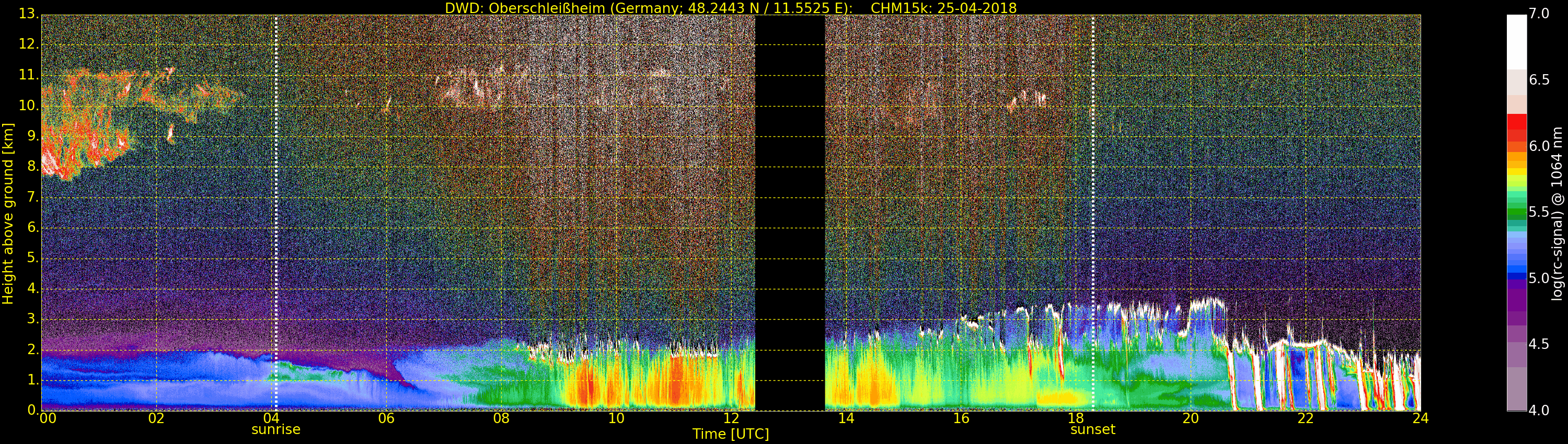Select the '24' tick on the time axis
The height and width of the screenshot is (444, 1568).
coord(1421,418)
